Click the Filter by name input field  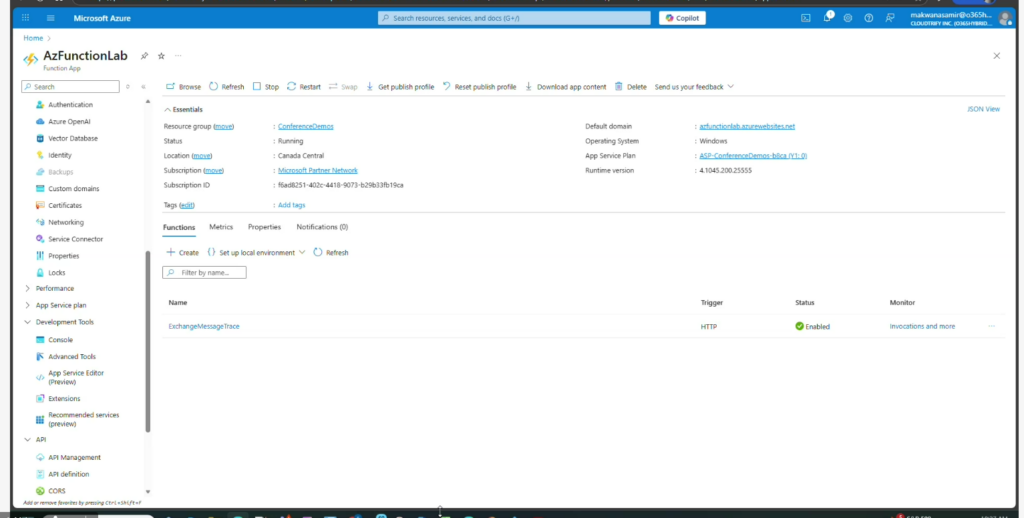click(210, 272)
